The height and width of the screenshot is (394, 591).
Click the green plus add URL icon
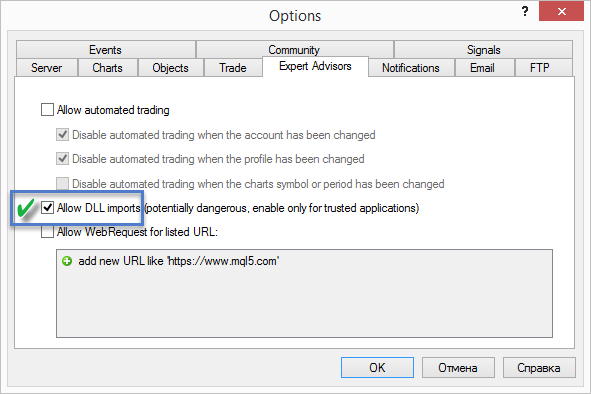(x=67, y=261)
